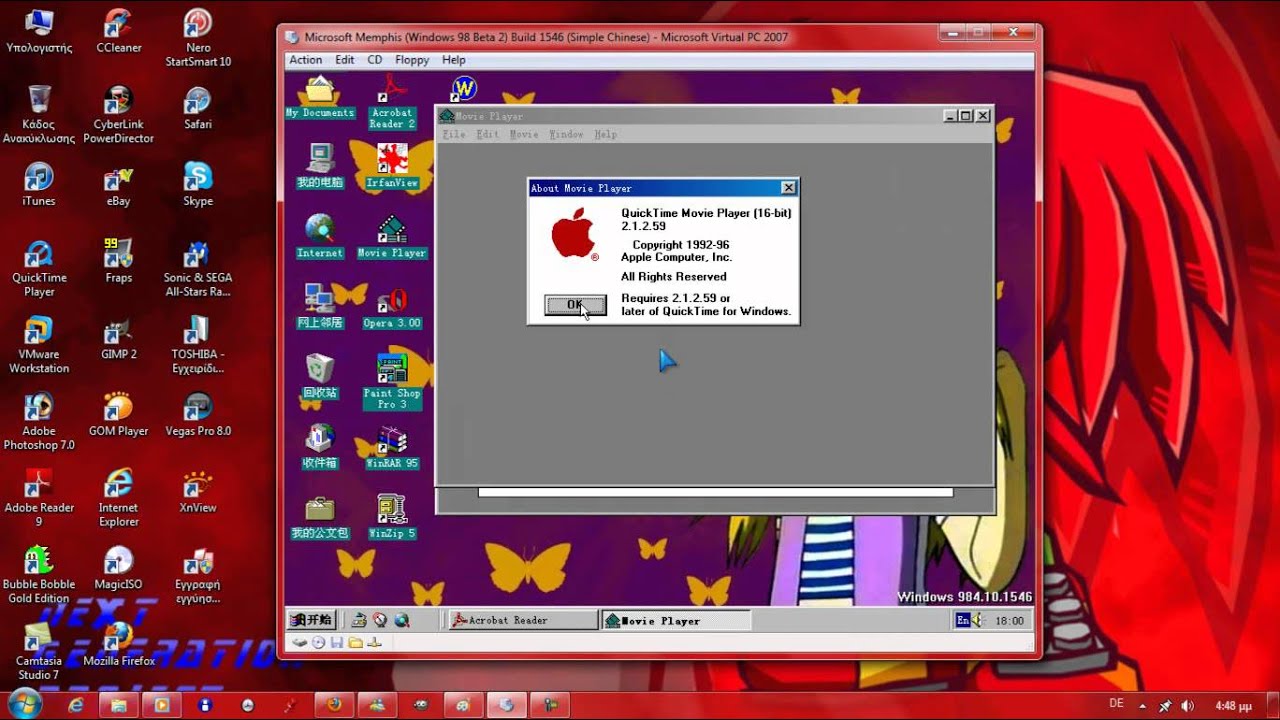The image size is (1280, 720).
Task: Click OK in About Movie Player dialog
Action: click(x=575, y=305)
